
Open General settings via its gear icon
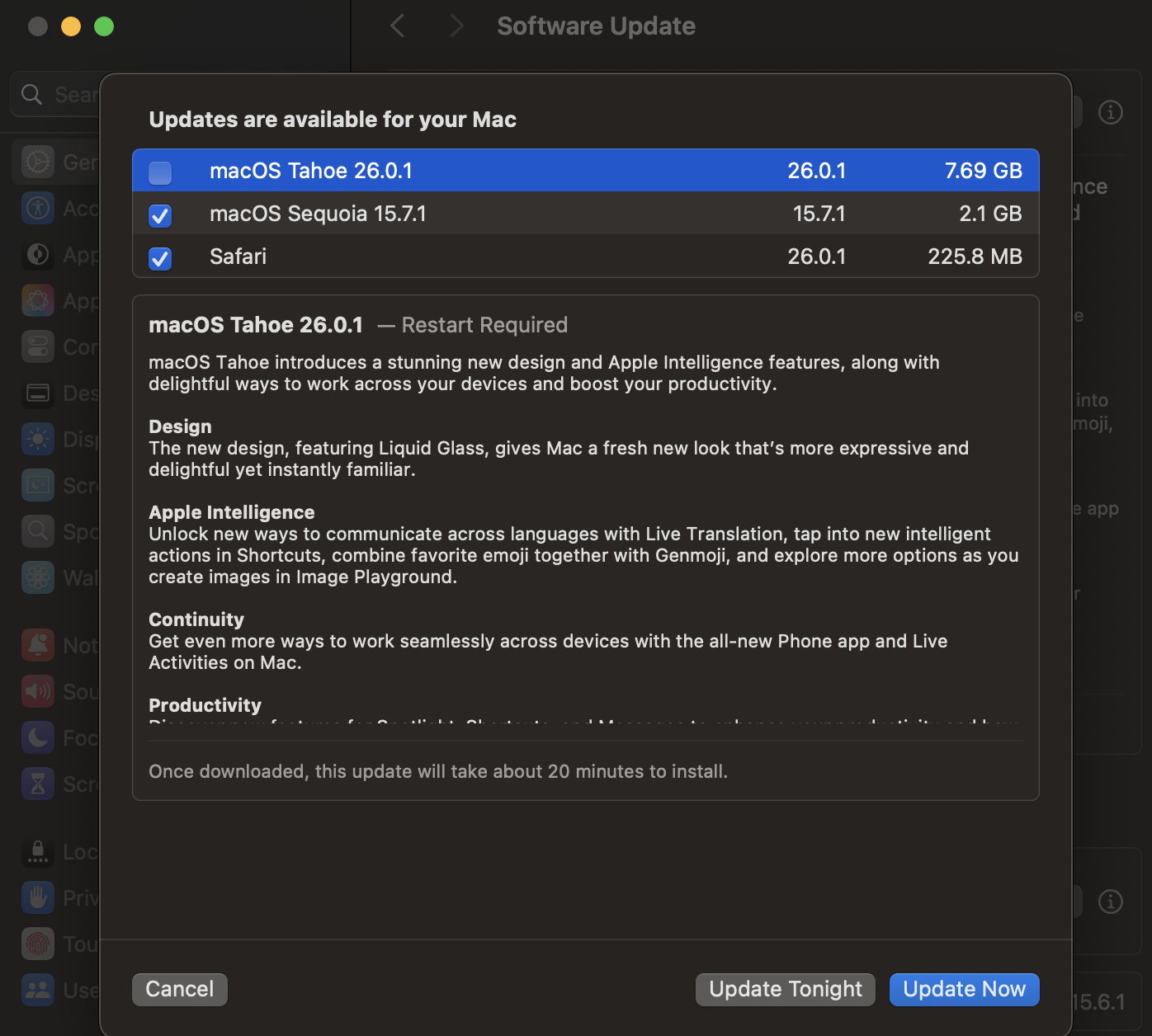click(38, 162)
